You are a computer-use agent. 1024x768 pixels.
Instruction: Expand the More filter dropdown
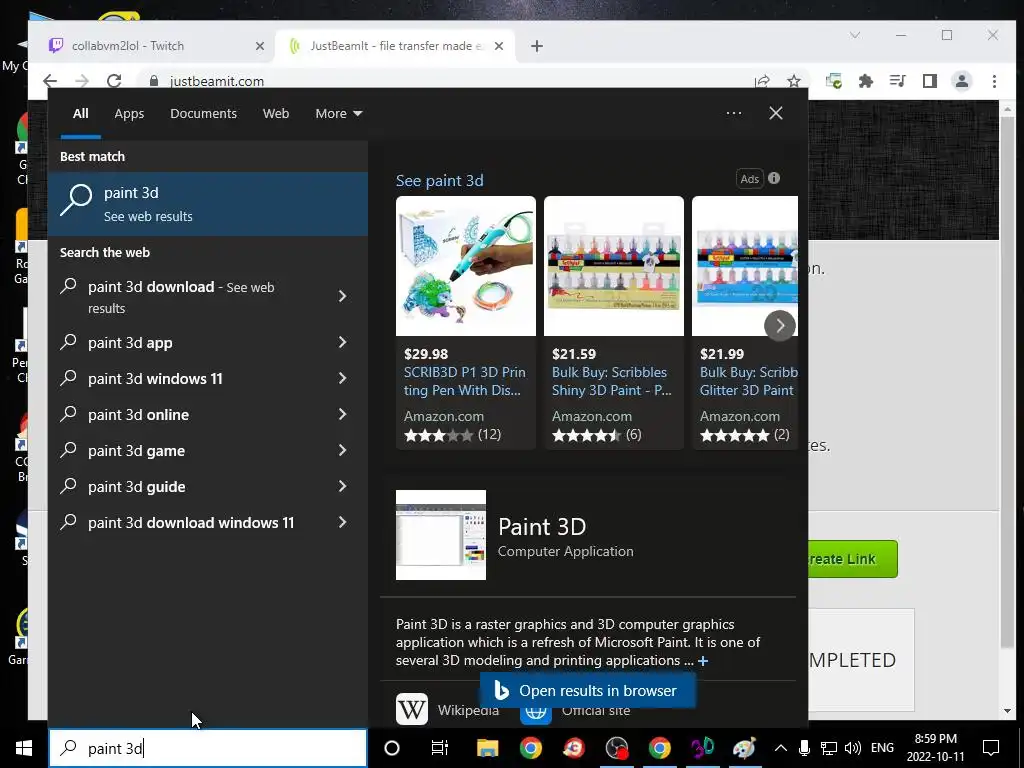(338, 114)
